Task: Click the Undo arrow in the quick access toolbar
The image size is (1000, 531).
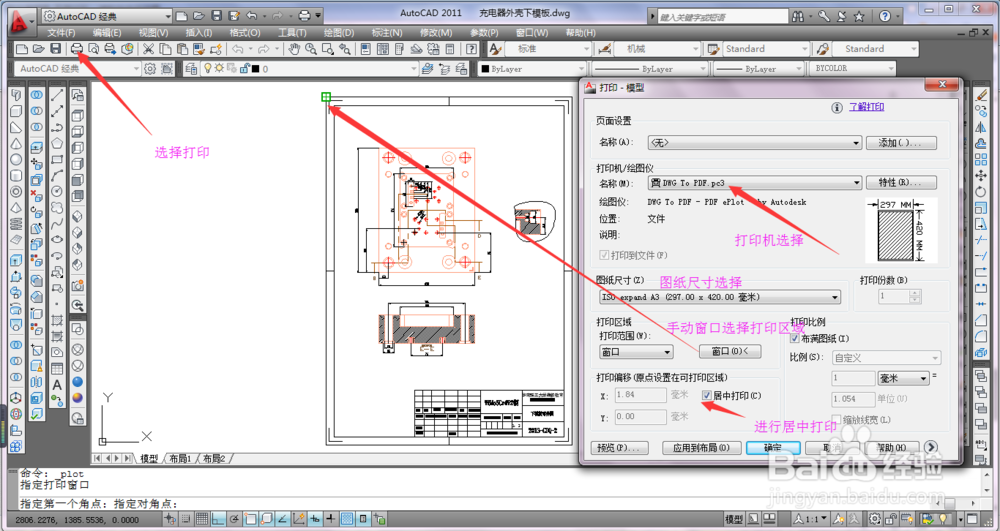Action: (x=251, y=15)
